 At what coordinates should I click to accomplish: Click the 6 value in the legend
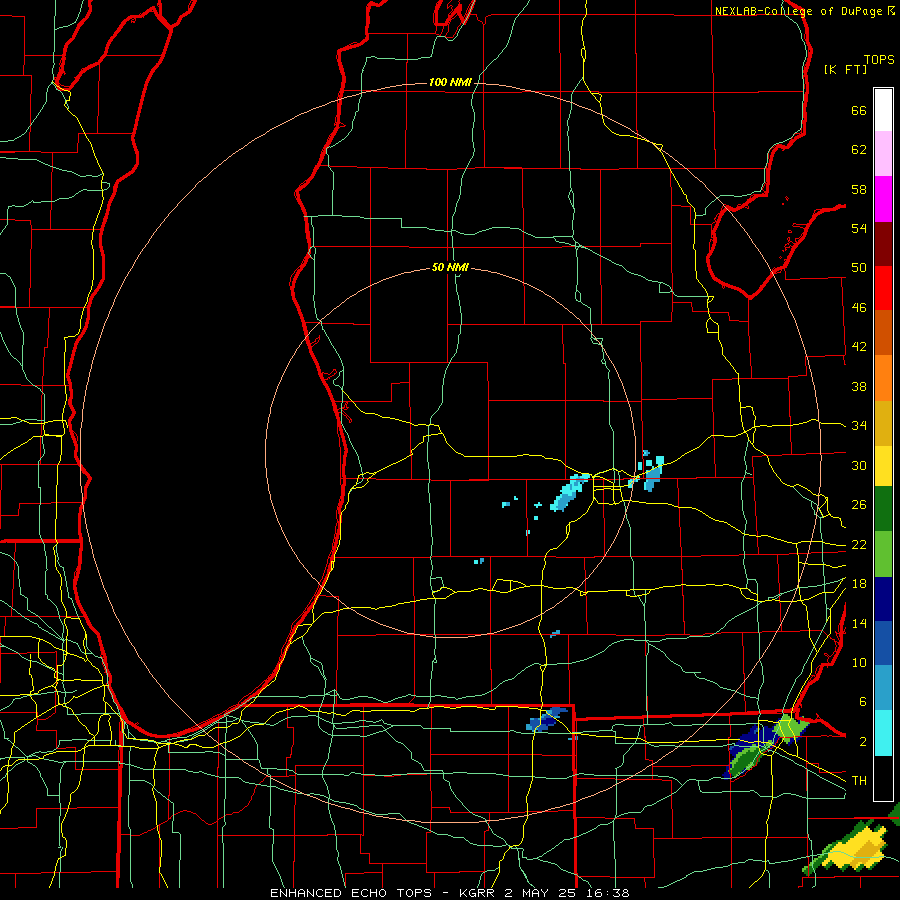(x=863, y=702)
